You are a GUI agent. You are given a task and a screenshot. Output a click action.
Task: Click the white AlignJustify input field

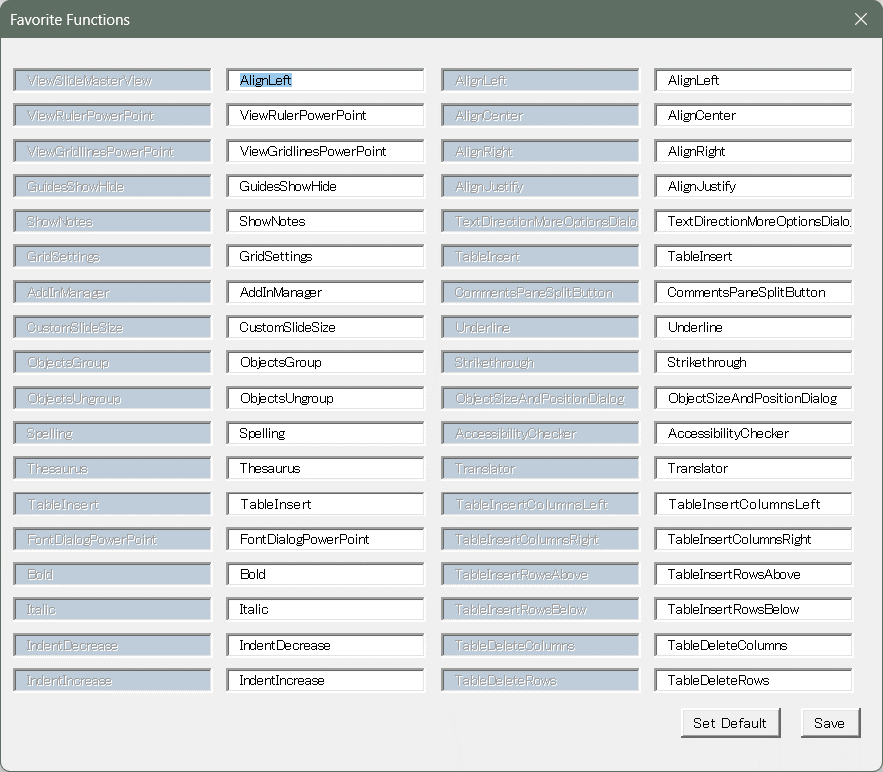(x=753, y=187)
